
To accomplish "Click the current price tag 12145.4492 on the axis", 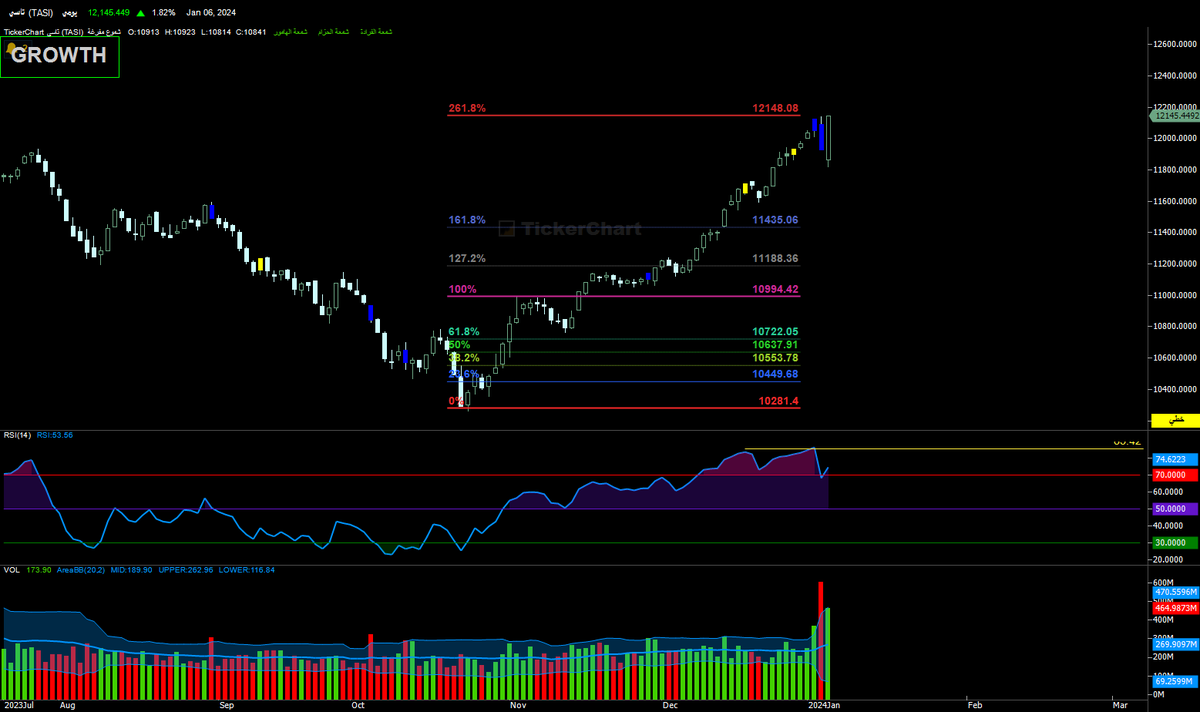I will point(1176,116).
